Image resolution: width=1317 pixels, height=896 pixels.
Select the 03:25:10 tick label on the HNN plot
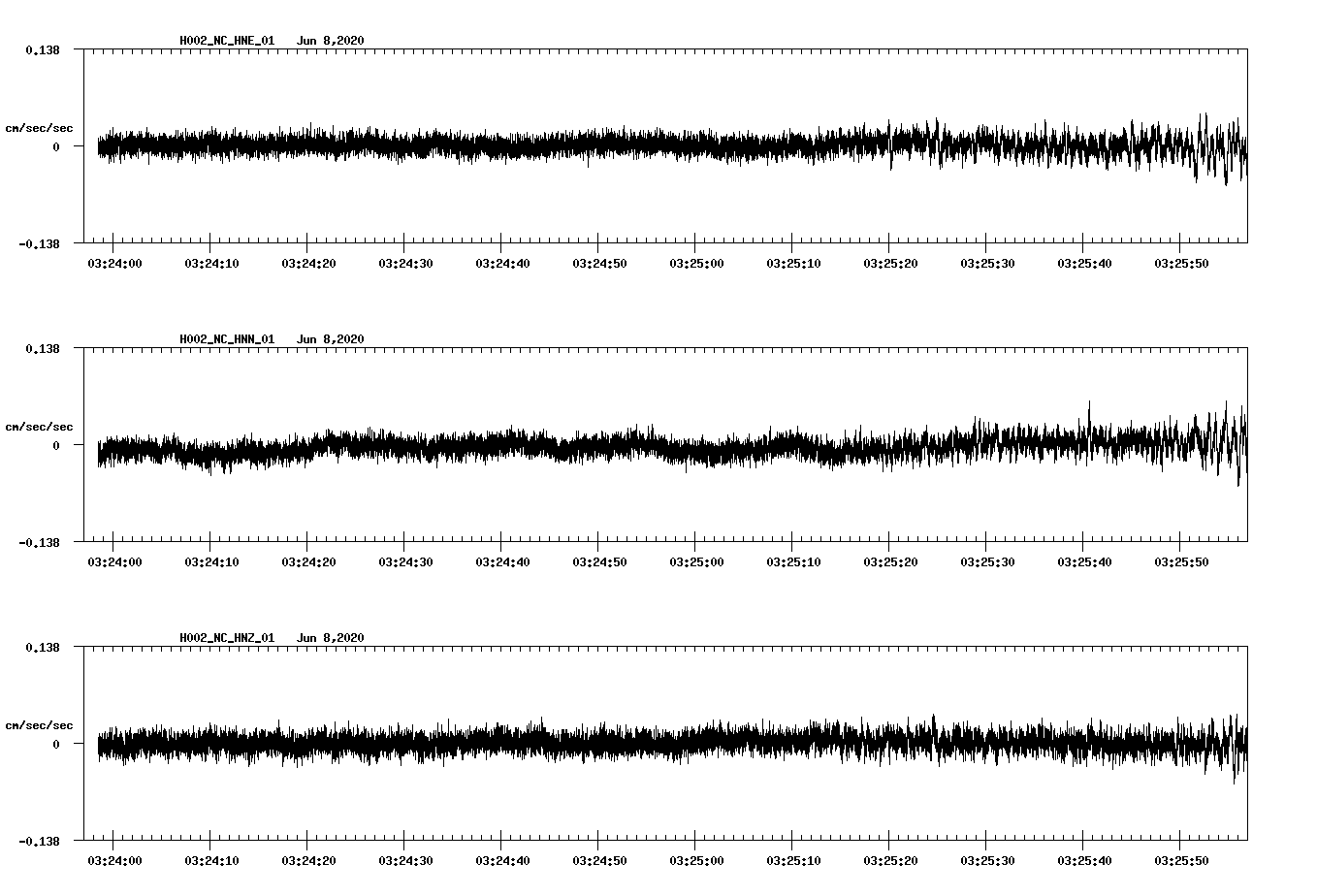(x=793, y=561)
